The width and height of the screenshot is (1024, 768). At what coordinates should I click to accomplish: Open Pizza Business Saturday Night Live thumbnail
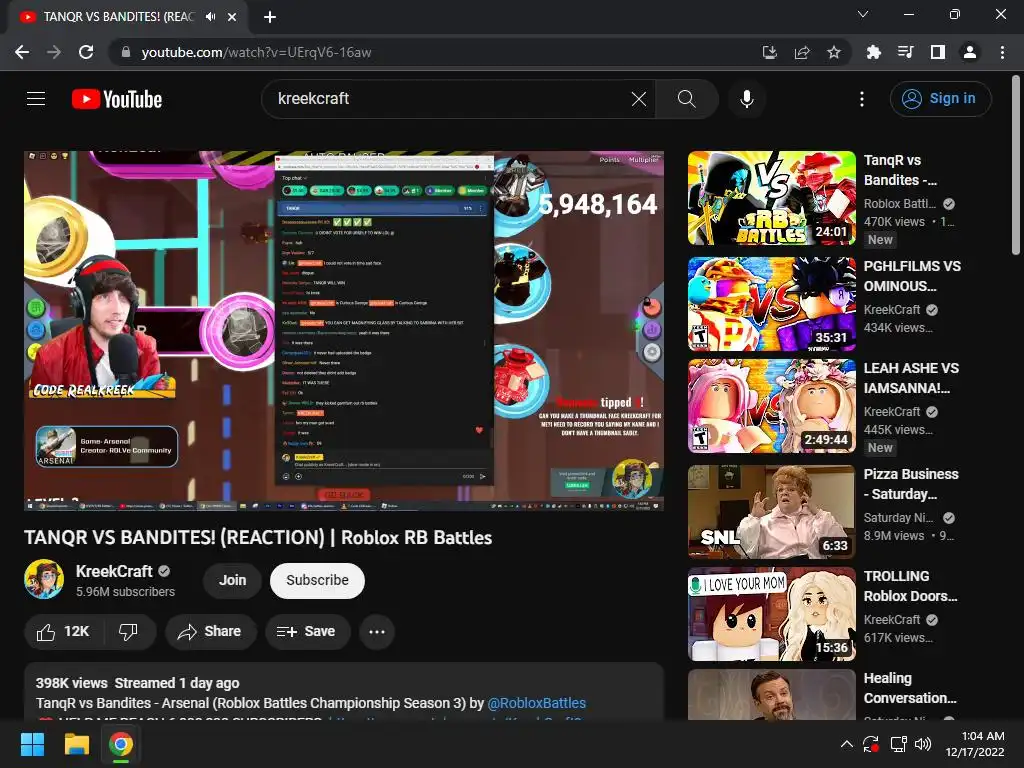(x=771, y=512)
